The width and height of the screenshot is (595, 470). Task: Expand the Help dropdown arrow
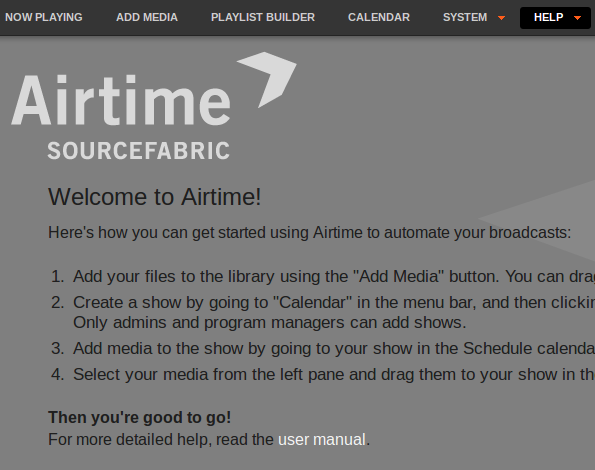[x=578, y=18]
